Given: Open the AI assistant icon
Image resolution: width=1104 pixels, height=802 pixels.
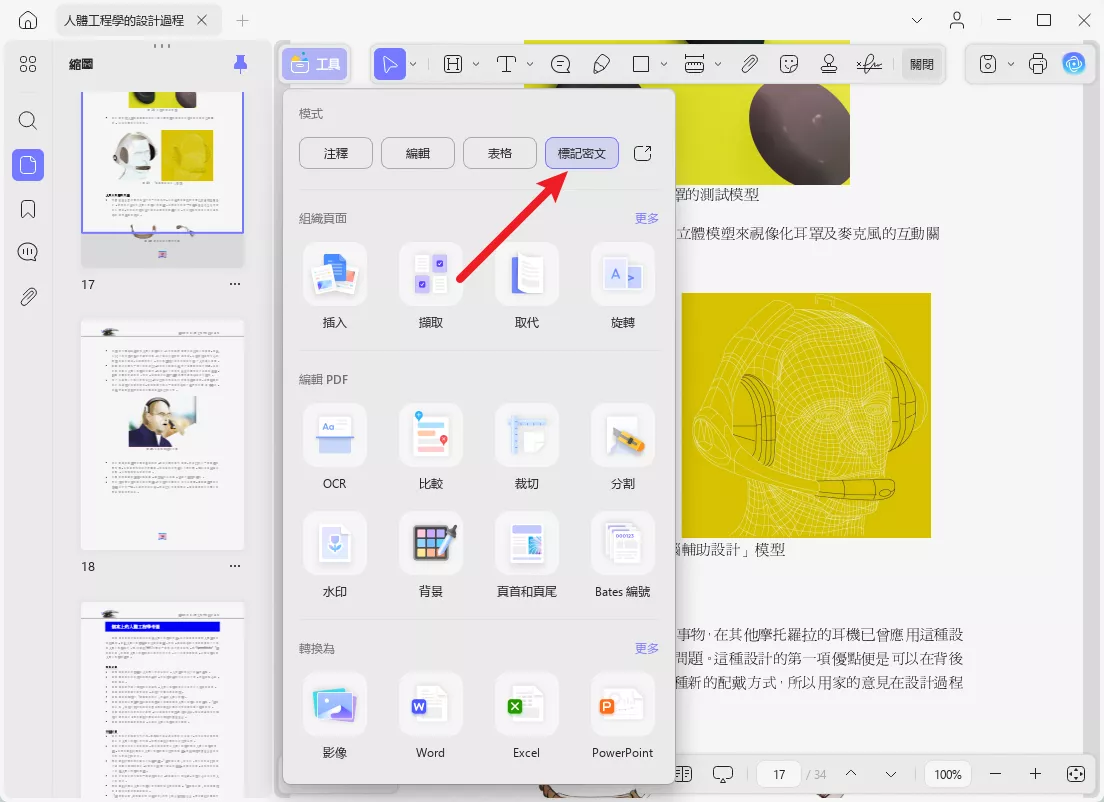Looking at the screenshot, I should (x=1074, y=64).
